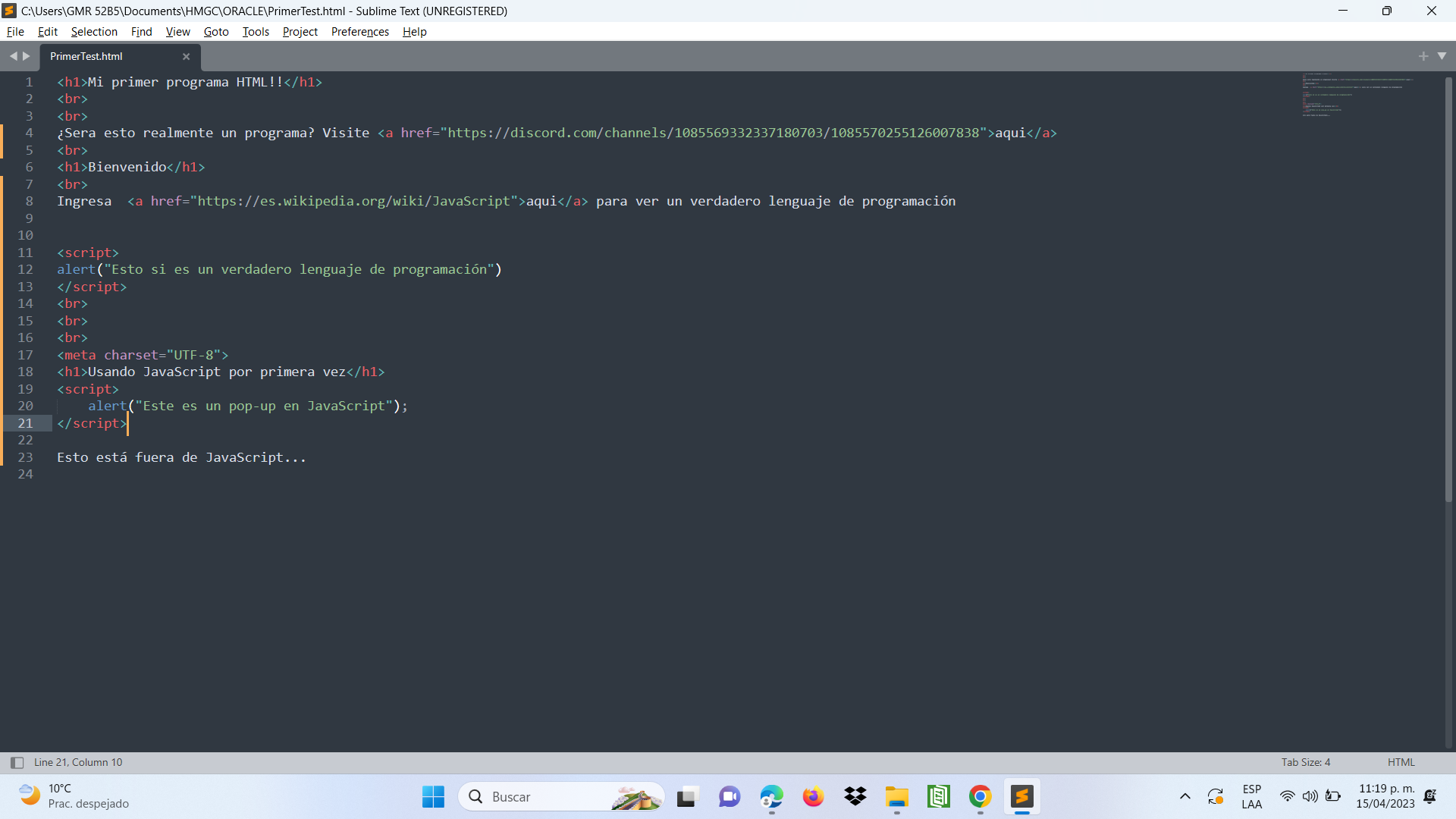Toggle the side bar from status bar icon
This screenshot has height=819, width=1456.
(x=17, y=763)
